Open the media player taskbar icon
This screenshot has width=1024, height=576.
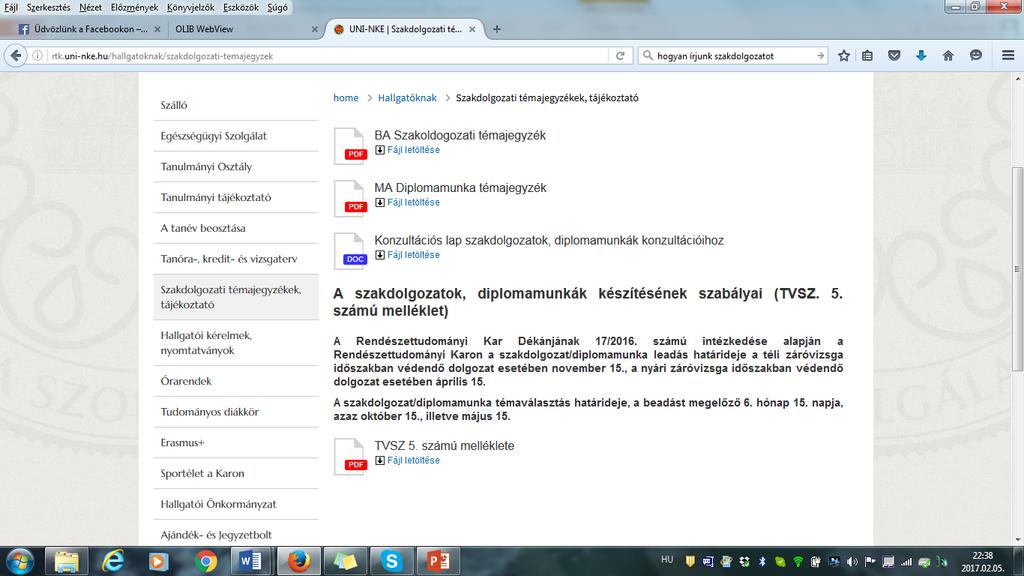[159, 561]
